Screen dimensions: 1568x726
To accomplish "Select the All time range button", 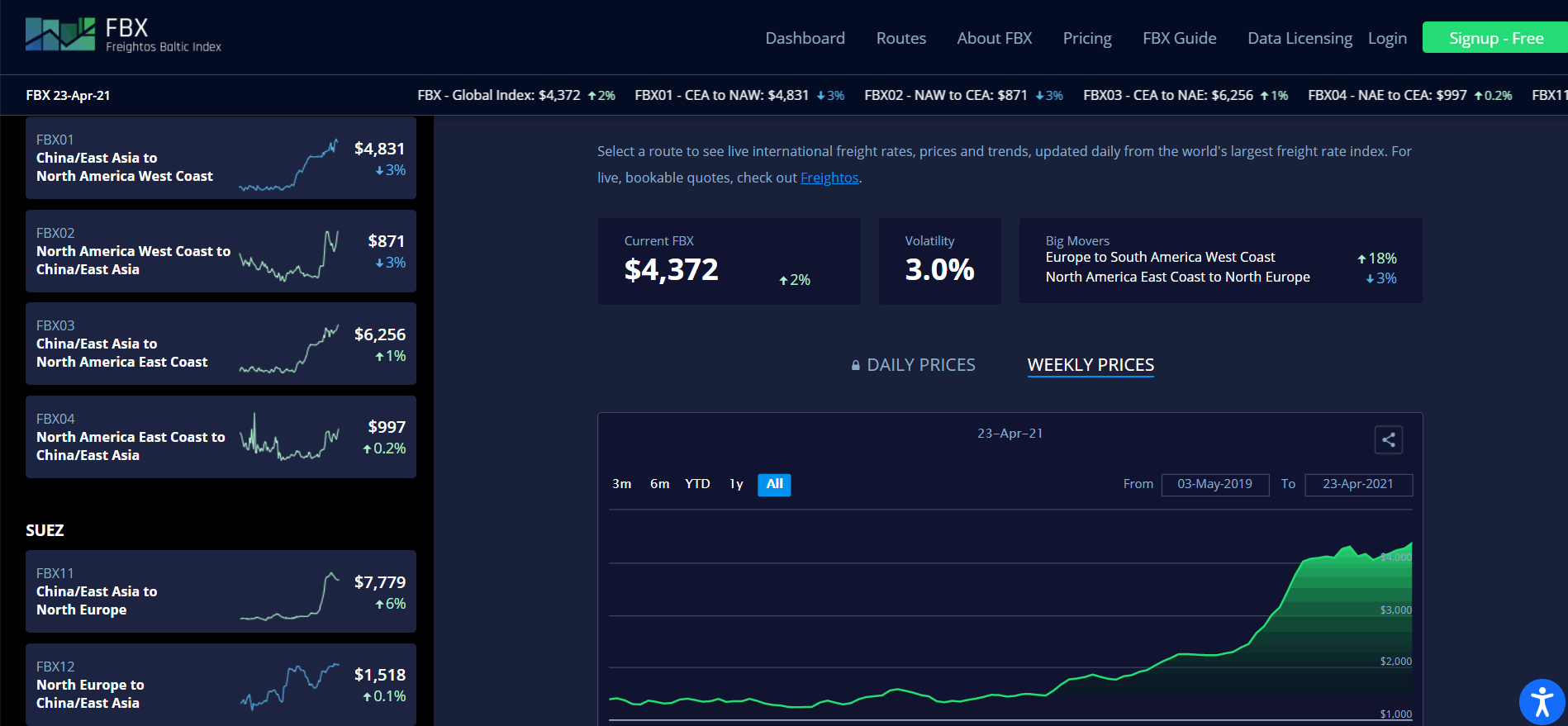I will point(774,485).
